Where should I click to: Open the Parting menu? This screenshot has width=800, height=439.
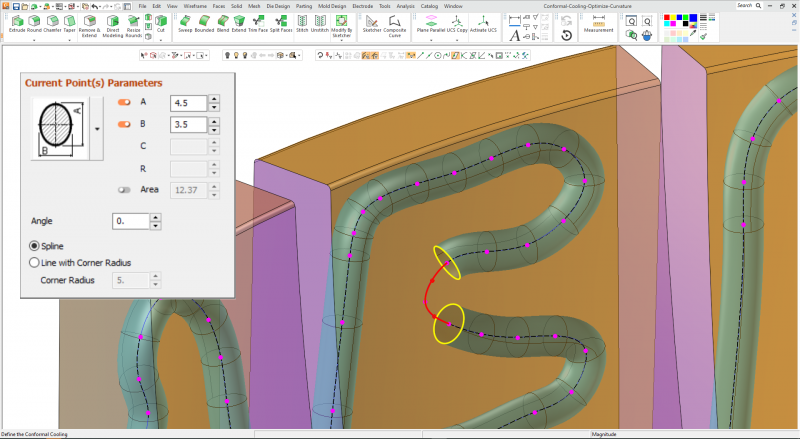[x=304, y=6]
